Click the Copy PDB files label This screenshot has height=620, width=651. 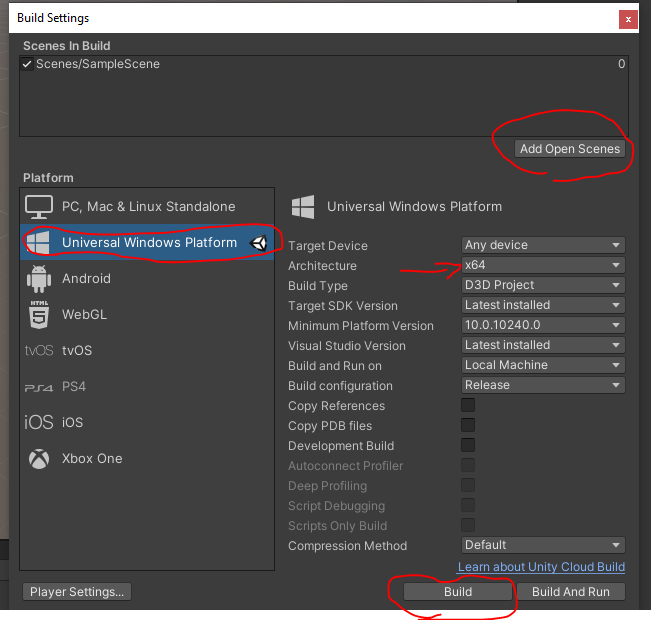330,426
